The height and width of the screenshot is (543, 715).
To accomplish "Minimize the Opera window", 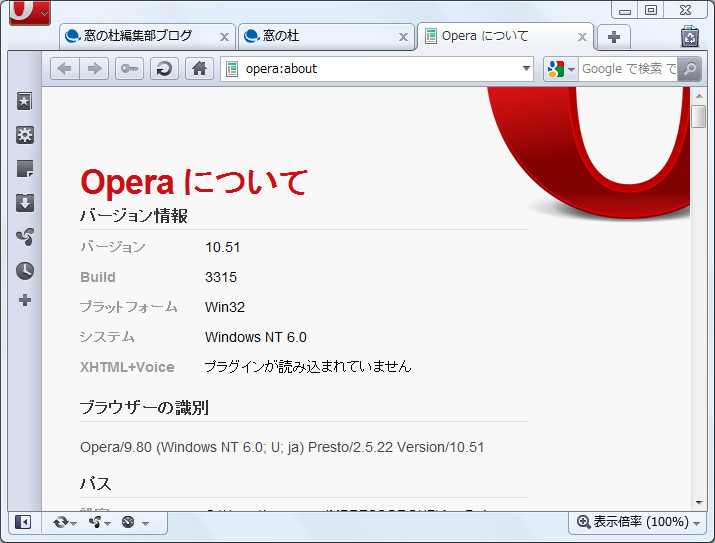I will (625, 10).
